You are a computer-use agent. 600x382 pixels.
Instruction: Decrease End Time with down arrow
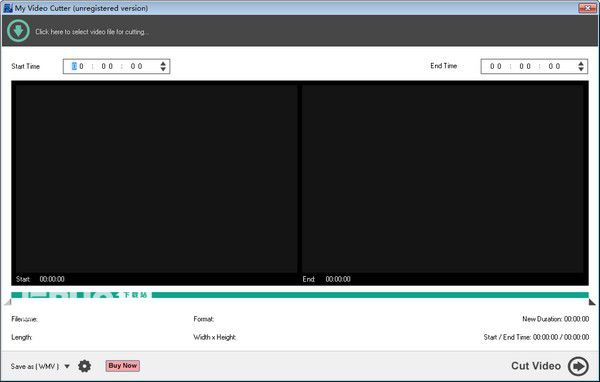(x=581, y=69)
